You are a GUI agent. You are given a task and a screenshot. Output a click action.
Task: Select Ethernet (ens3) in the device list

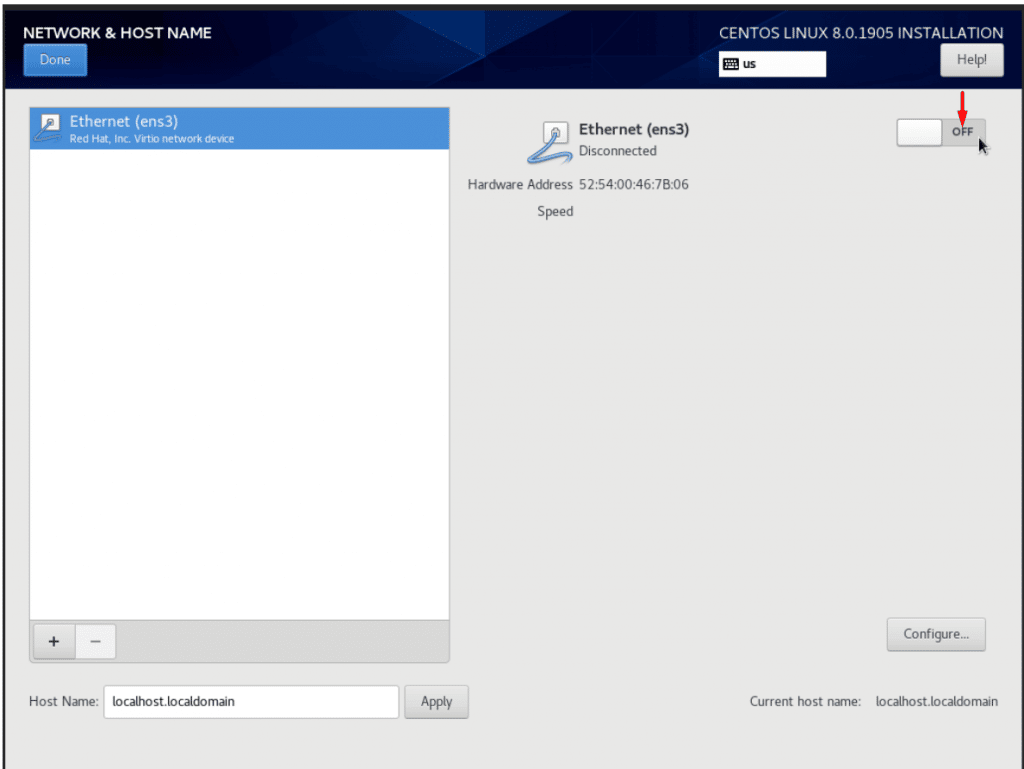(240, 129)
